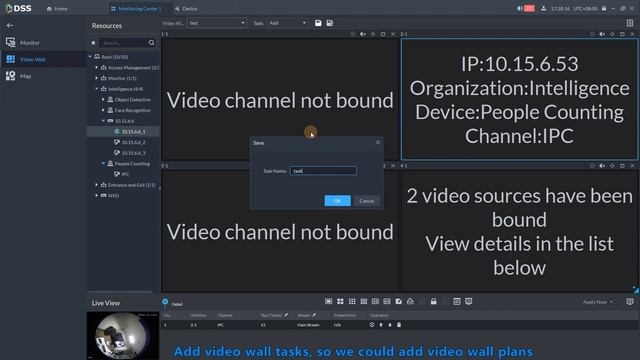The width and height of the screenshot is (640, 360).
Task: Collapse the People Counting node
Action: click(103, 163)
